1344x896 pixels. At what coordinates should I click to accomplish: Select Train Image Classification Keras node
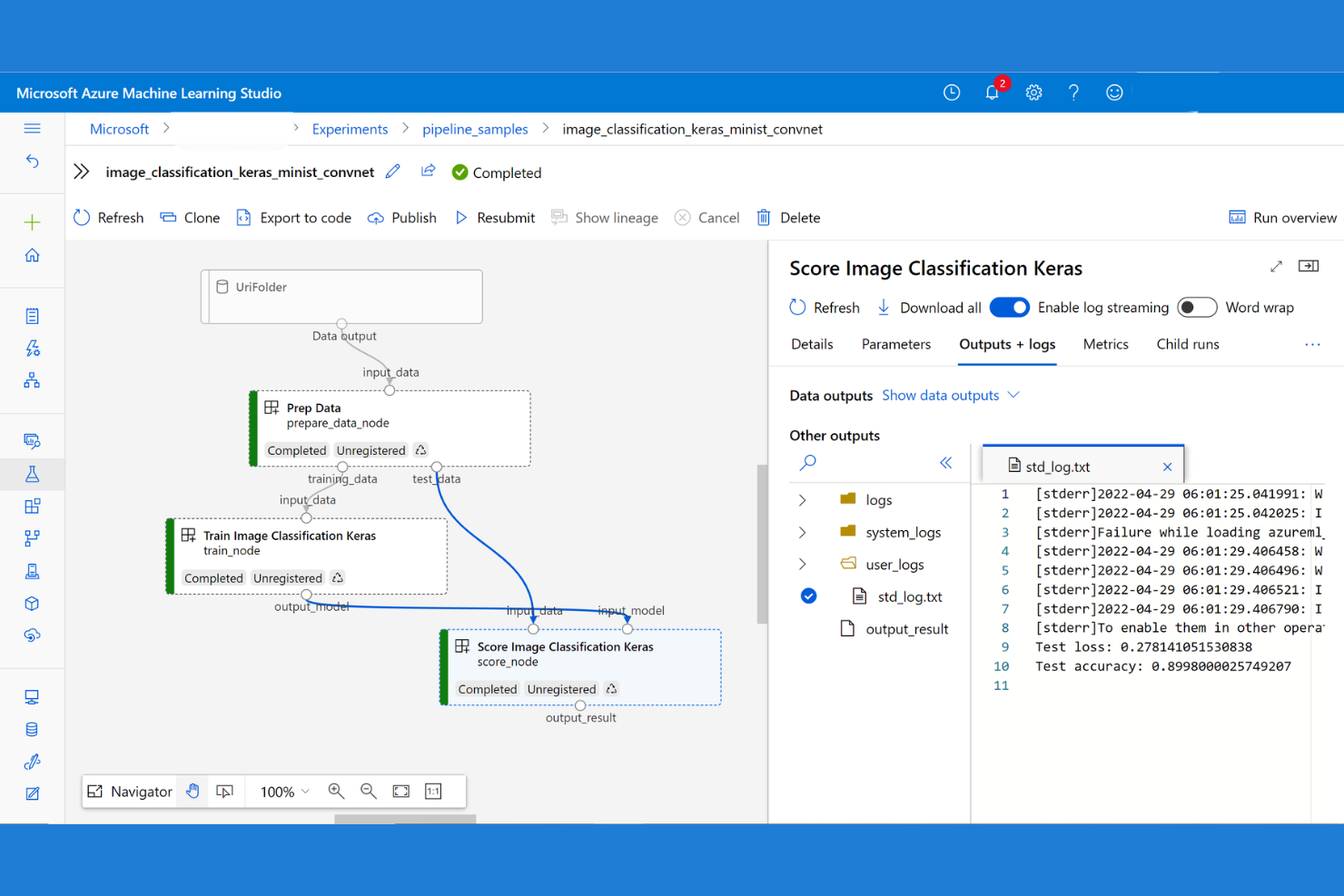coord(307,556)
